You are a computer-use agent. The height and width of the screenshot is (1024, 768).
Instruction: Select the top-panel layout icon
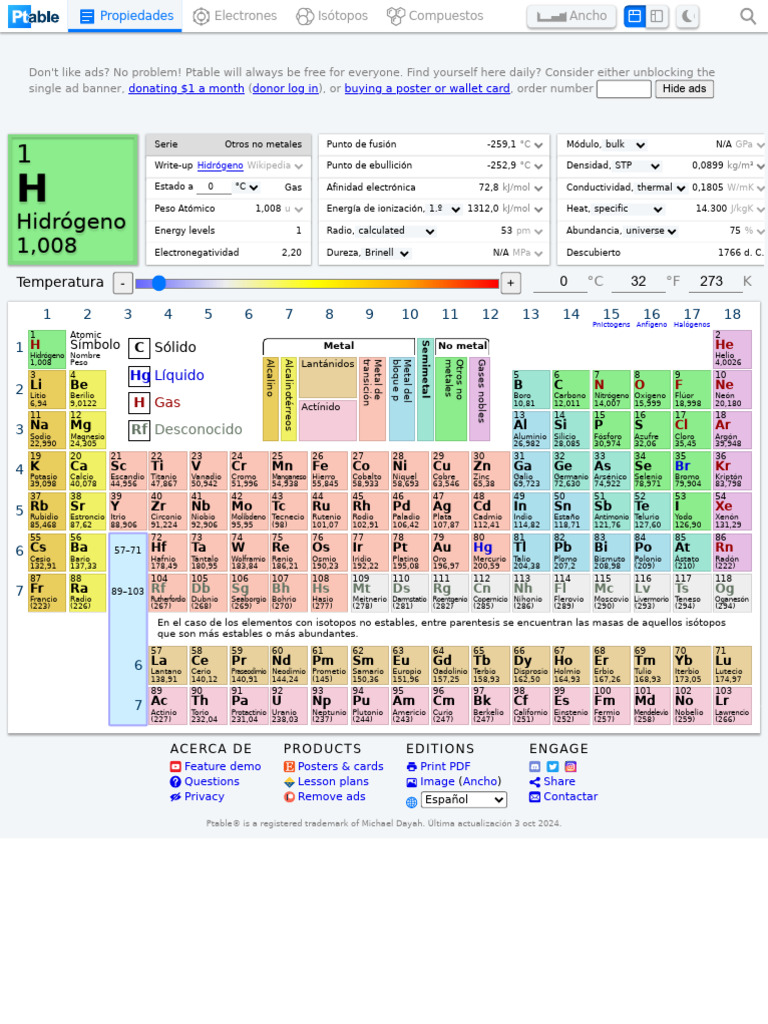[x=634, y=16]
